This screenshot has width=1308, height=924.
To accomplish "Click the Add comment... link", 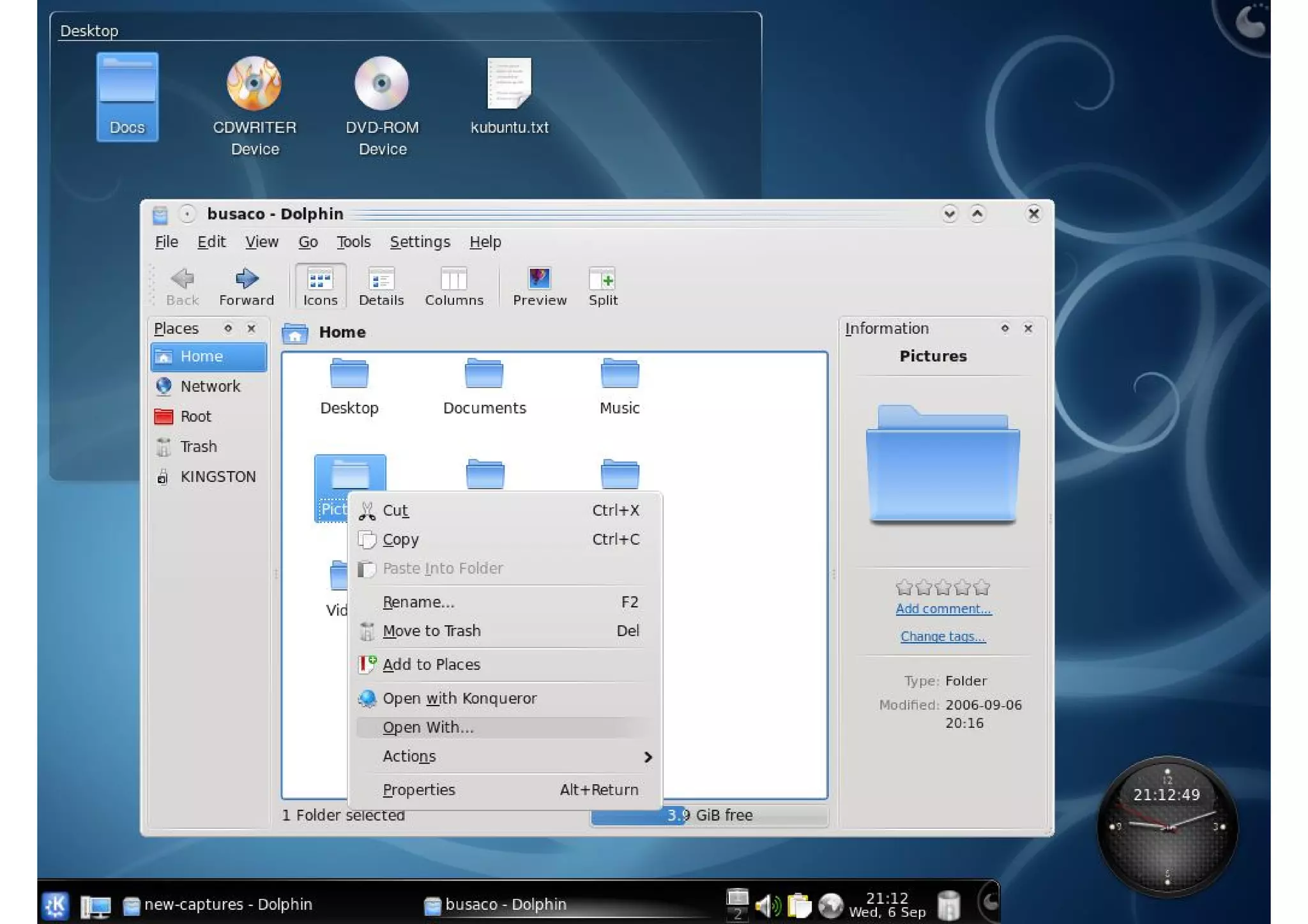I will (x=943, y=609).
